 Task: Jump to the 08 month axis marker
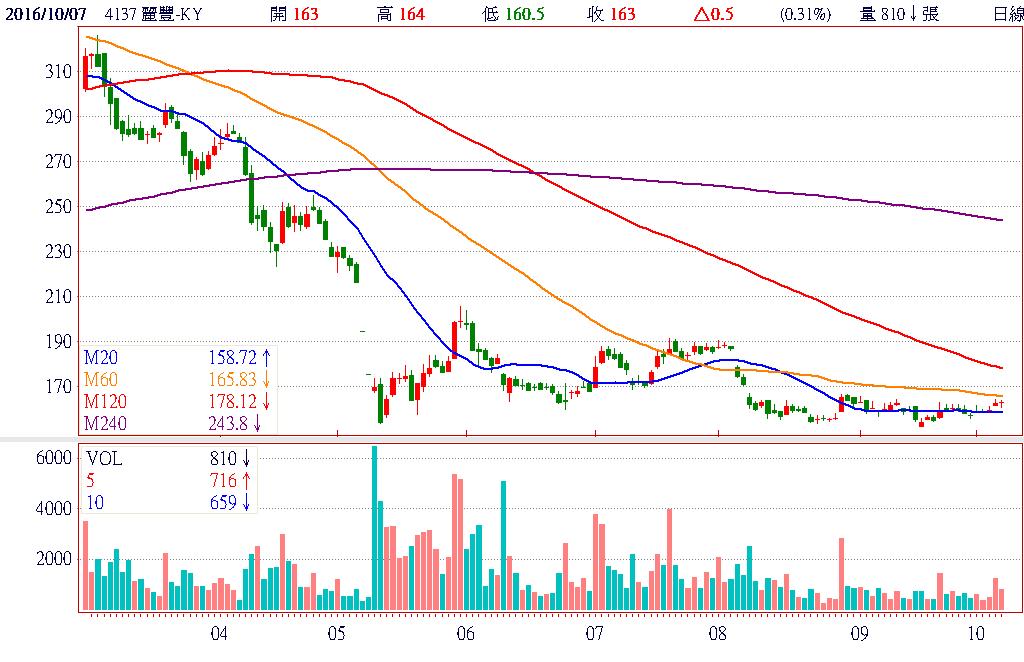[716, 634]
